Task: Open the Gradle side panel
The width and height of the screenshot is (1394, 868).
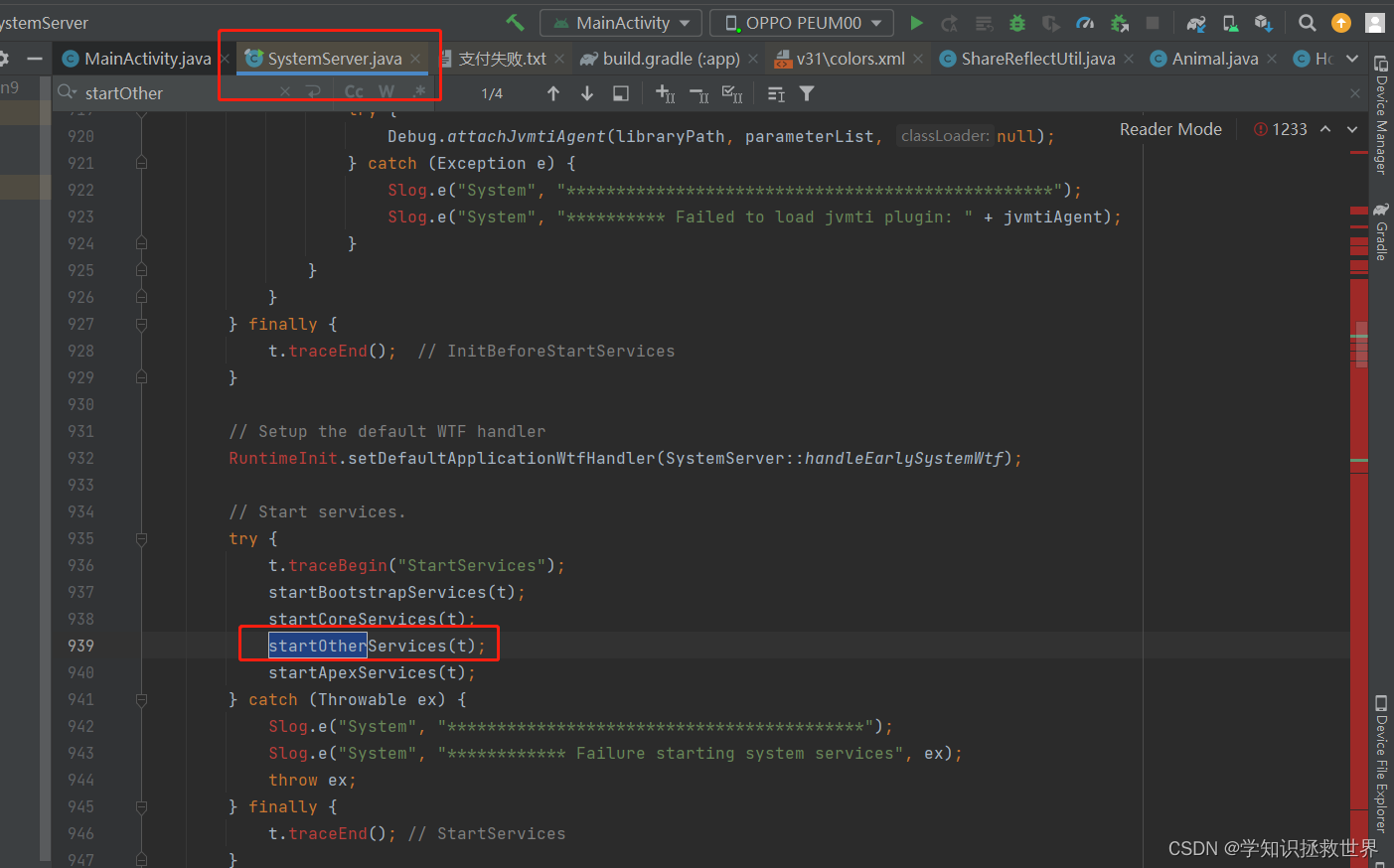Action: (1381, 231)
